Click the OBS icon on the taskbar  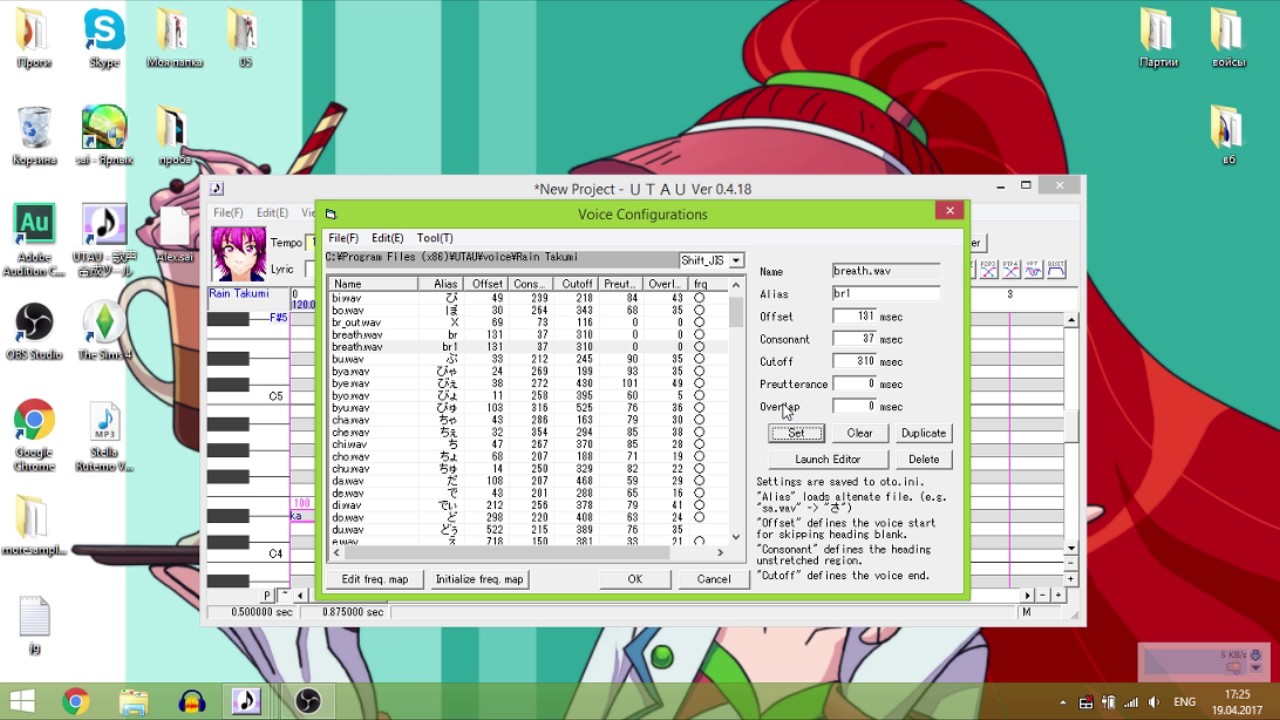click(x=308, y=701)
